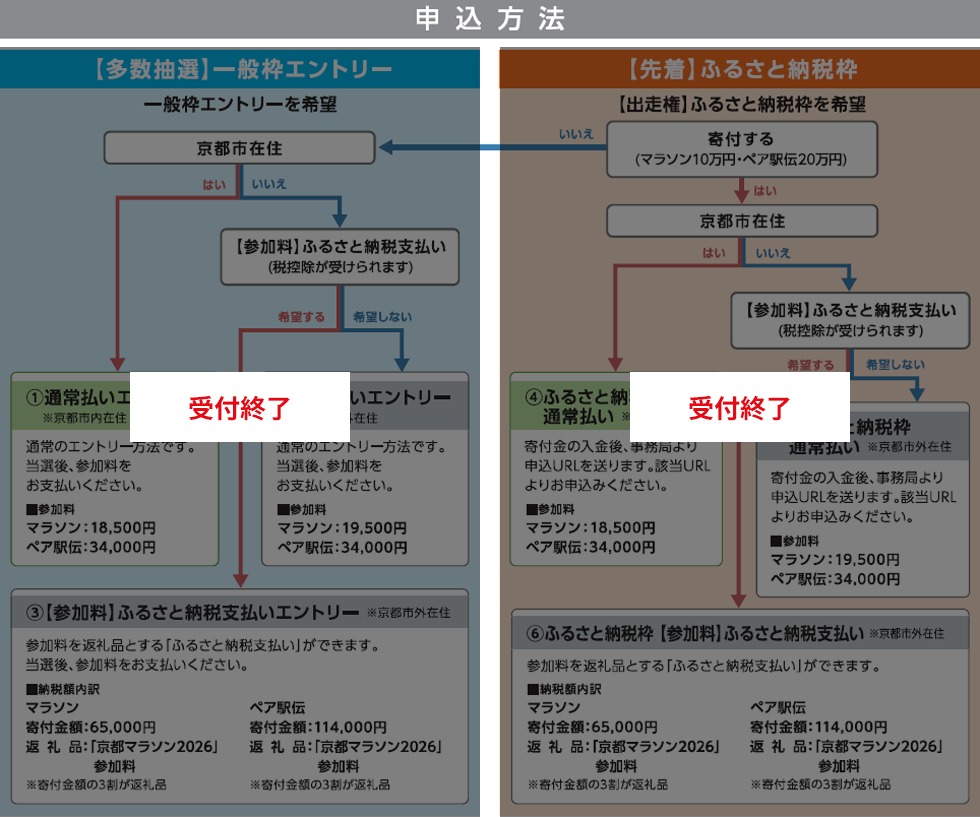
Task: Click 希望しない label in orange column
Action: coord(895,364)
